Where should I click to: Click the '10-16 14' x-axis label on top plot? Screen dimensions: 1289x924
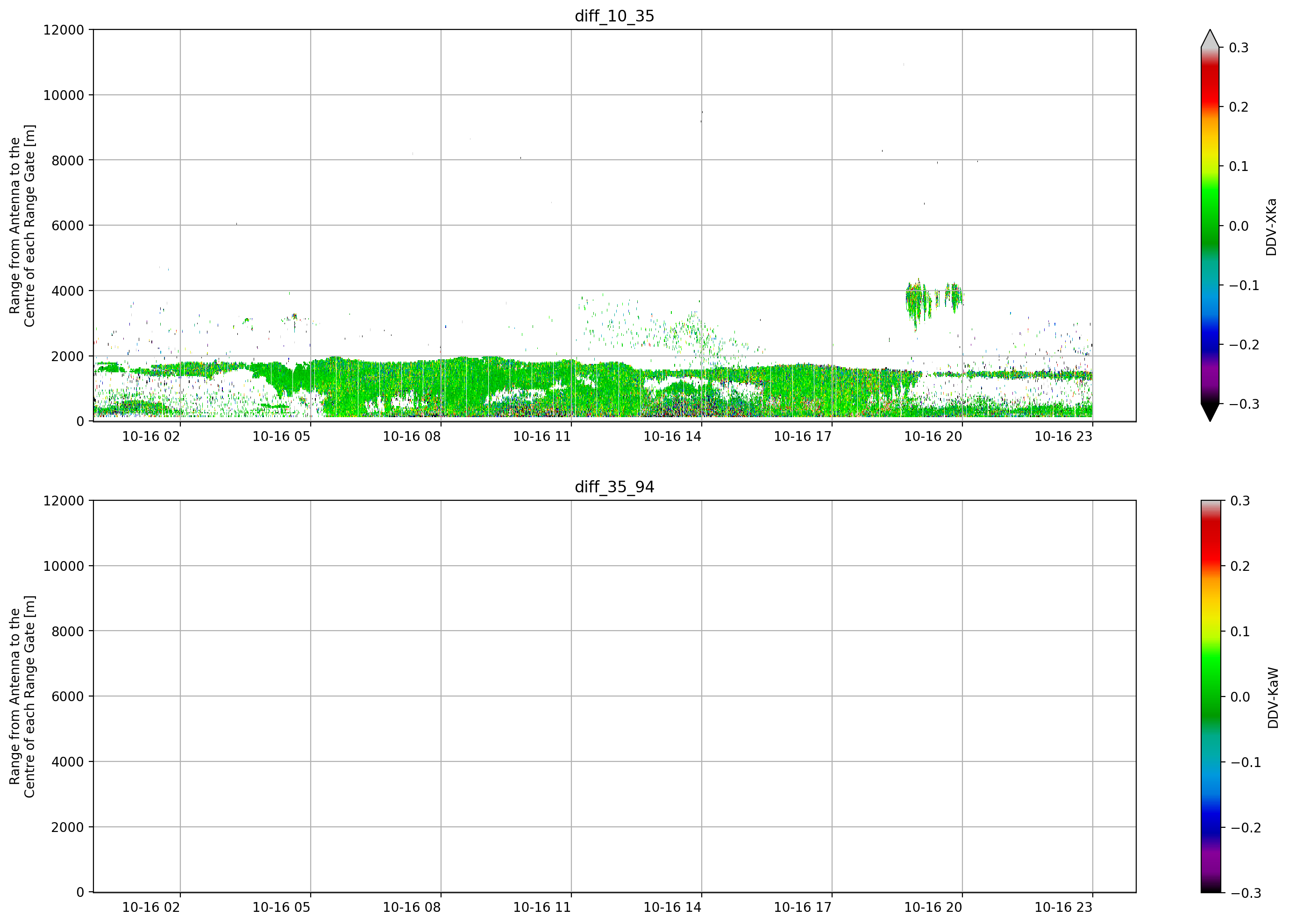[672, 436]
